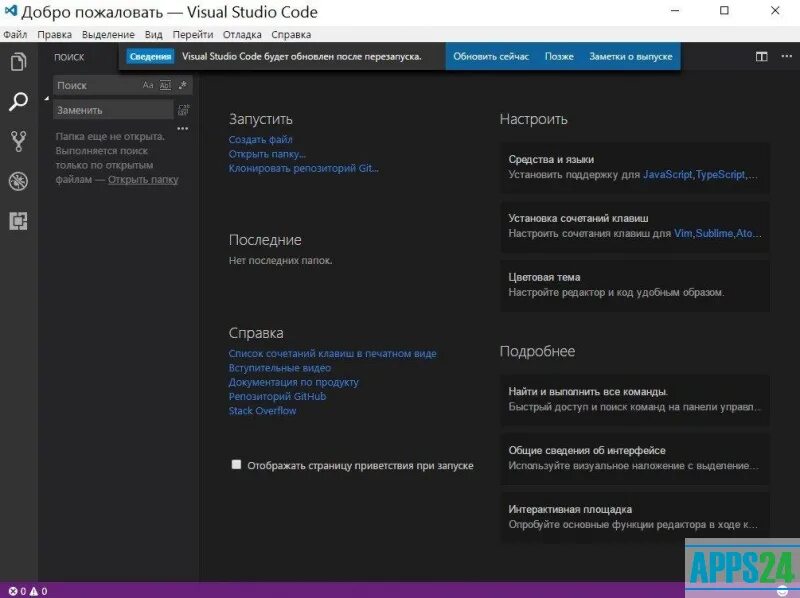Click Сведения badge in notification
800x598 pixels.
(x=150, y=57)
